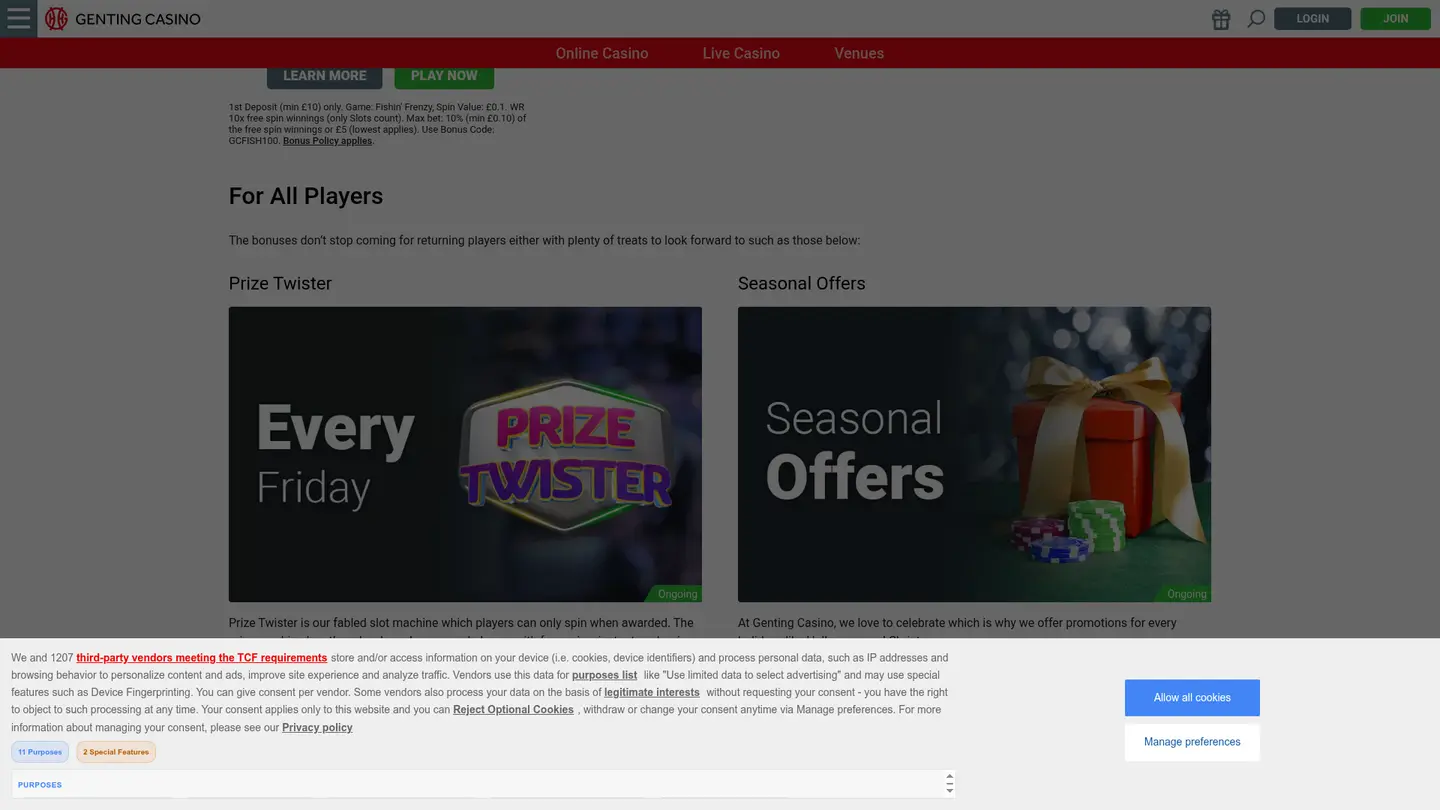Open the Seasonal Offers banner image

point(974,454)
